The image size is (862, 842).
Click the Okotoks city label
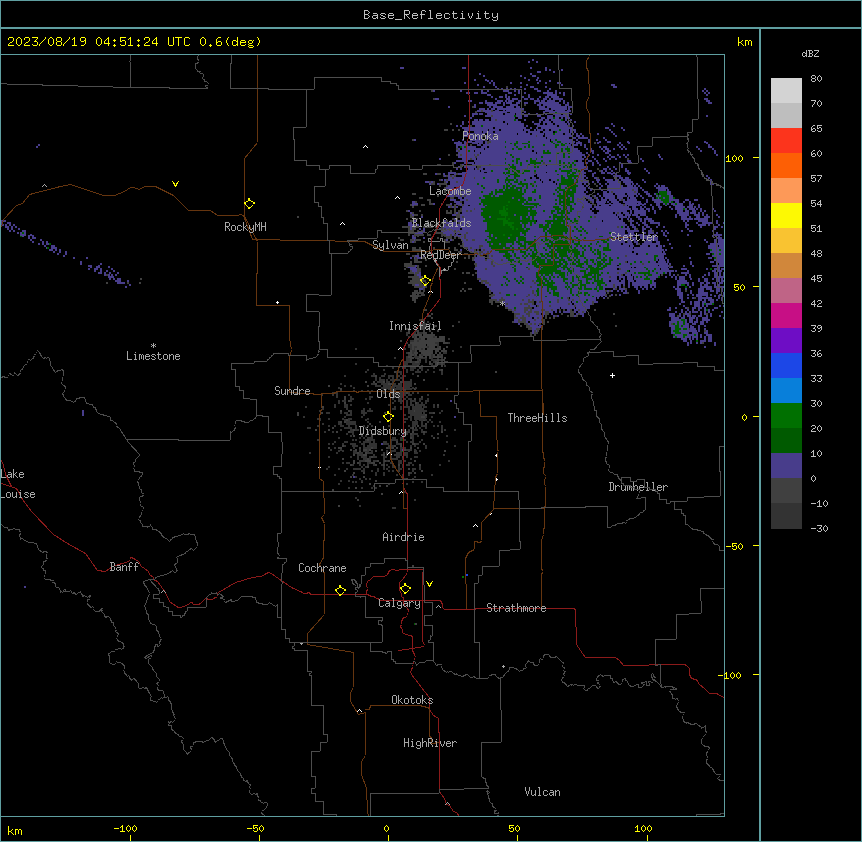[412, 700]
